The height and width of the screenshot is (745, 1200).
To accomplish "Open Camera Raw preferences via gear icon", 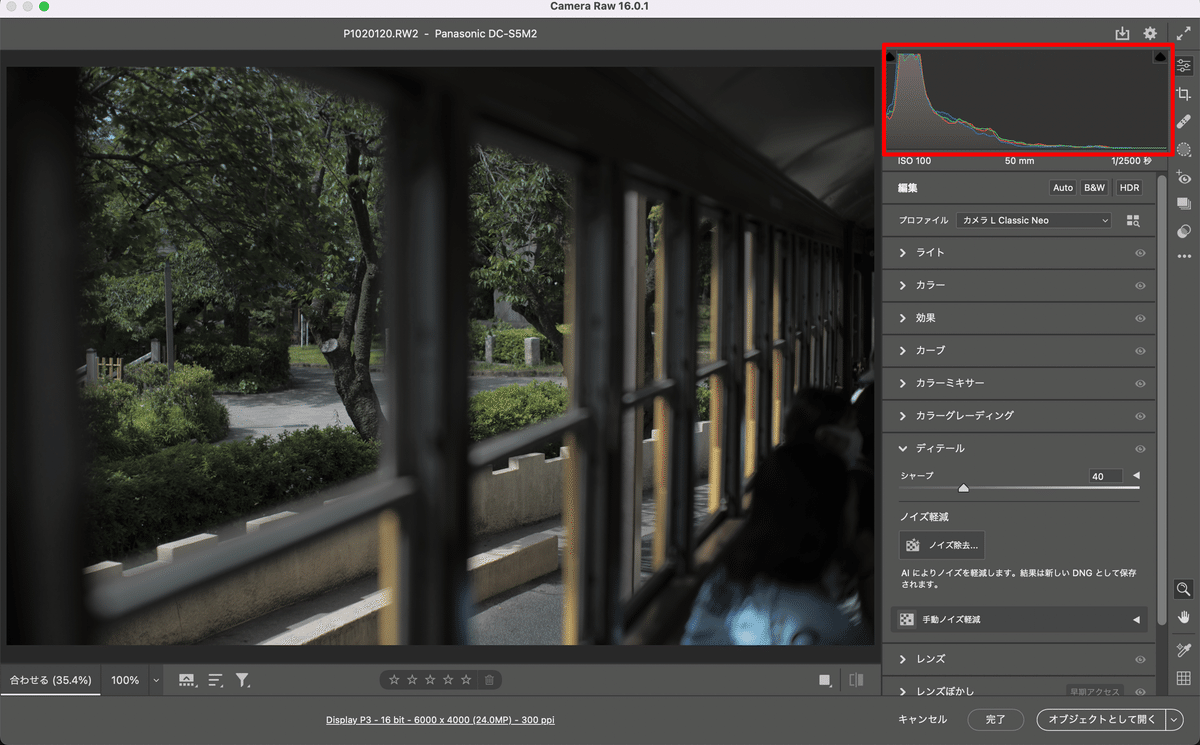I will 1149,32.
